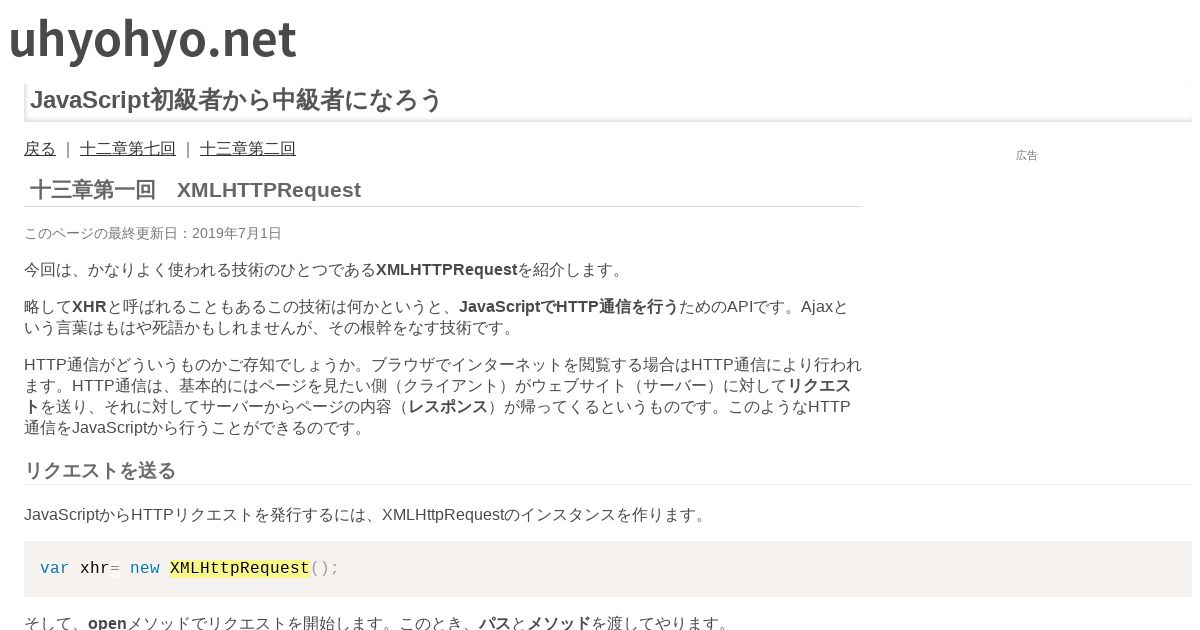Go back via the 戻る link

click(40, 149)
